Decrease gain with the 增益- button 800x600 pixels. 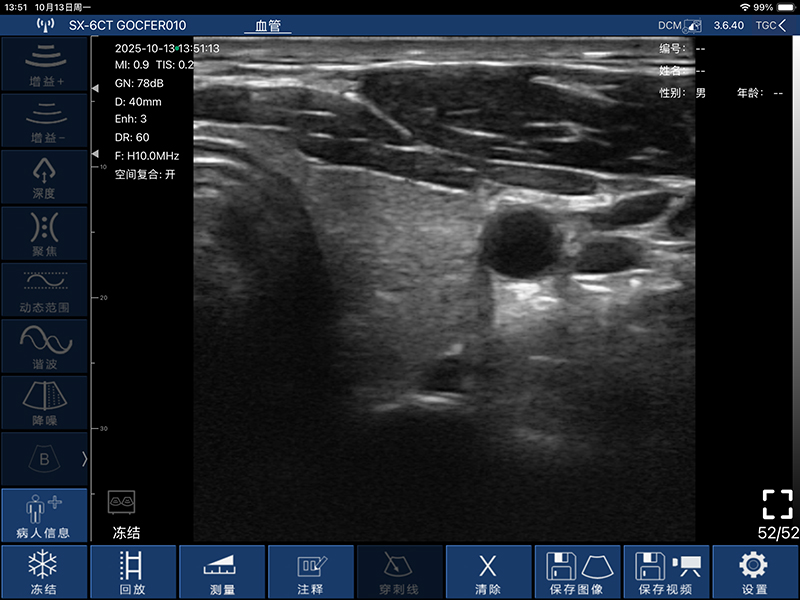coord(43,120)
